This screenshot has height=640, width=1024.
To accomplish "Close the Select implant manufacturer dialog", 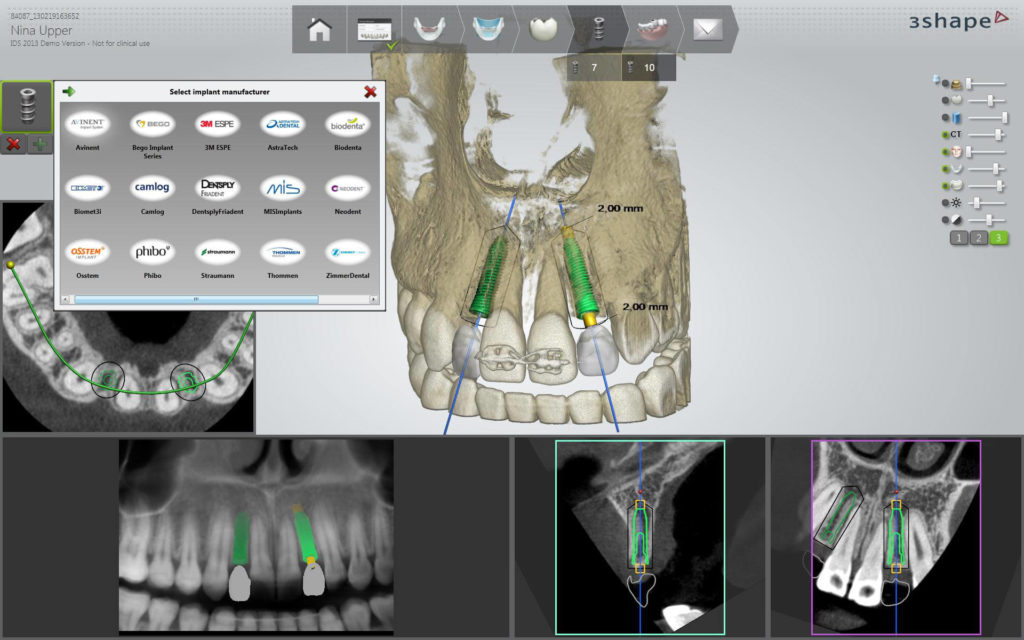I will coord(370,91).
